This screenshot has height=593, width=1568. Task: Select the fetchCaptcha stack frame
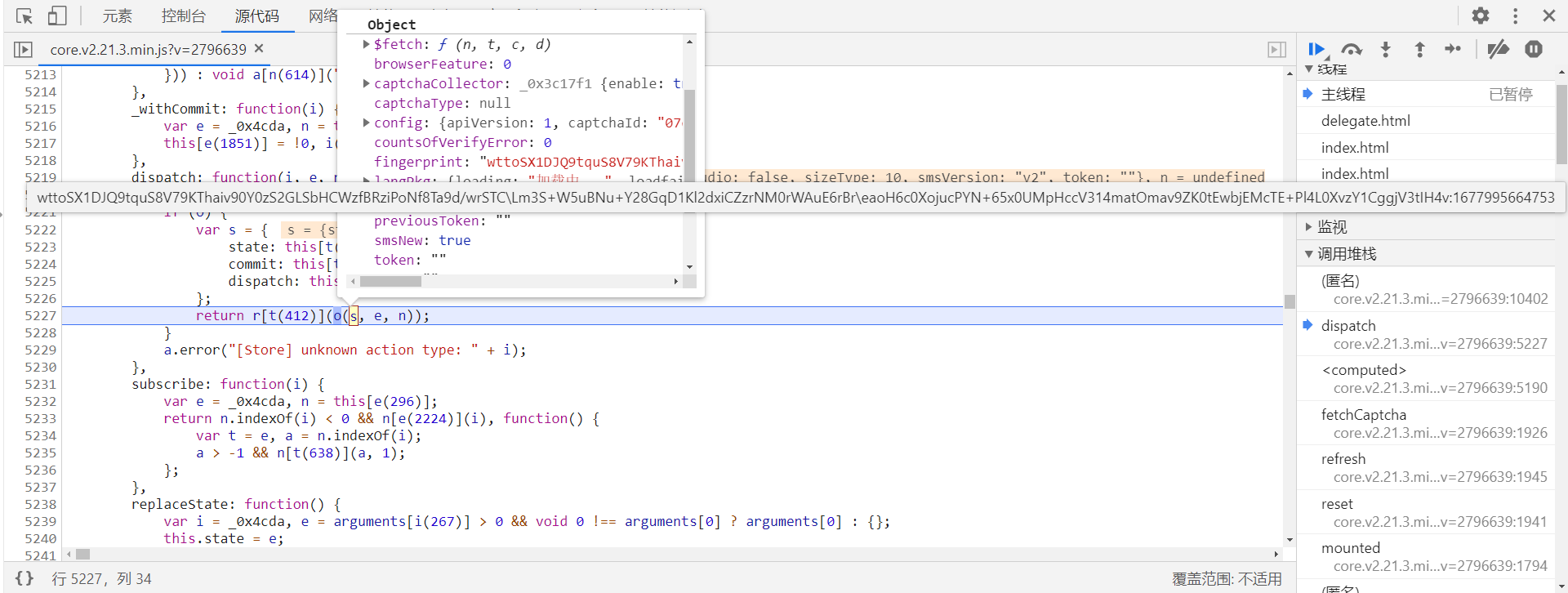(x=1426, y=424)
